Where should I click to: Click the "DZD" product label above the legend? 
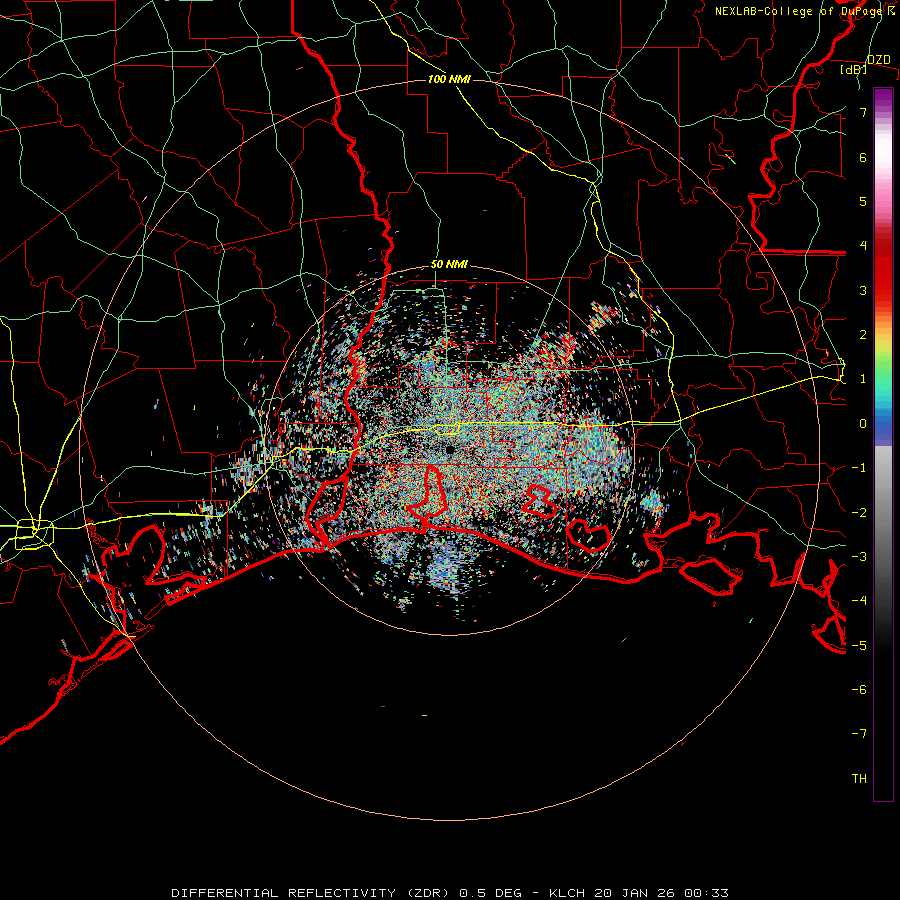click(x=879, y=60)
